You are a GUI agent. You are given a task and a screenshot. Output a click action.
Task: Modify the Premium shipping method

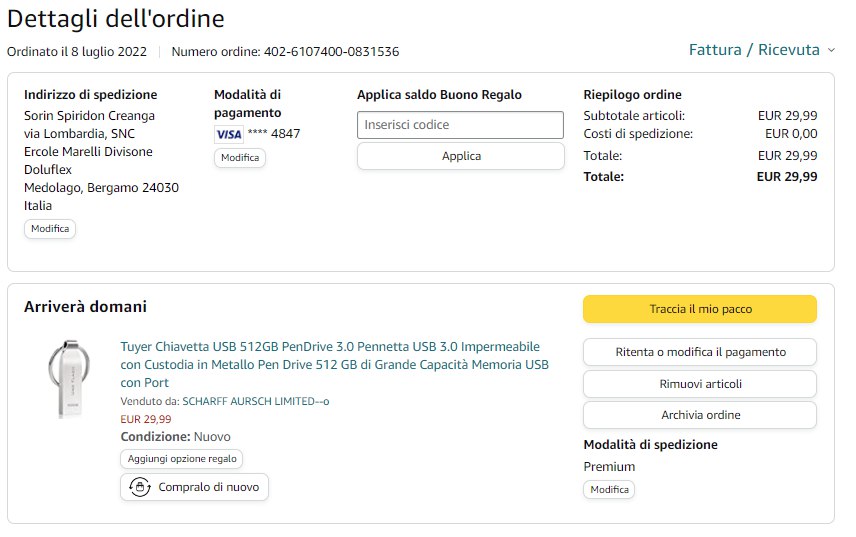(x=609, y=490)
